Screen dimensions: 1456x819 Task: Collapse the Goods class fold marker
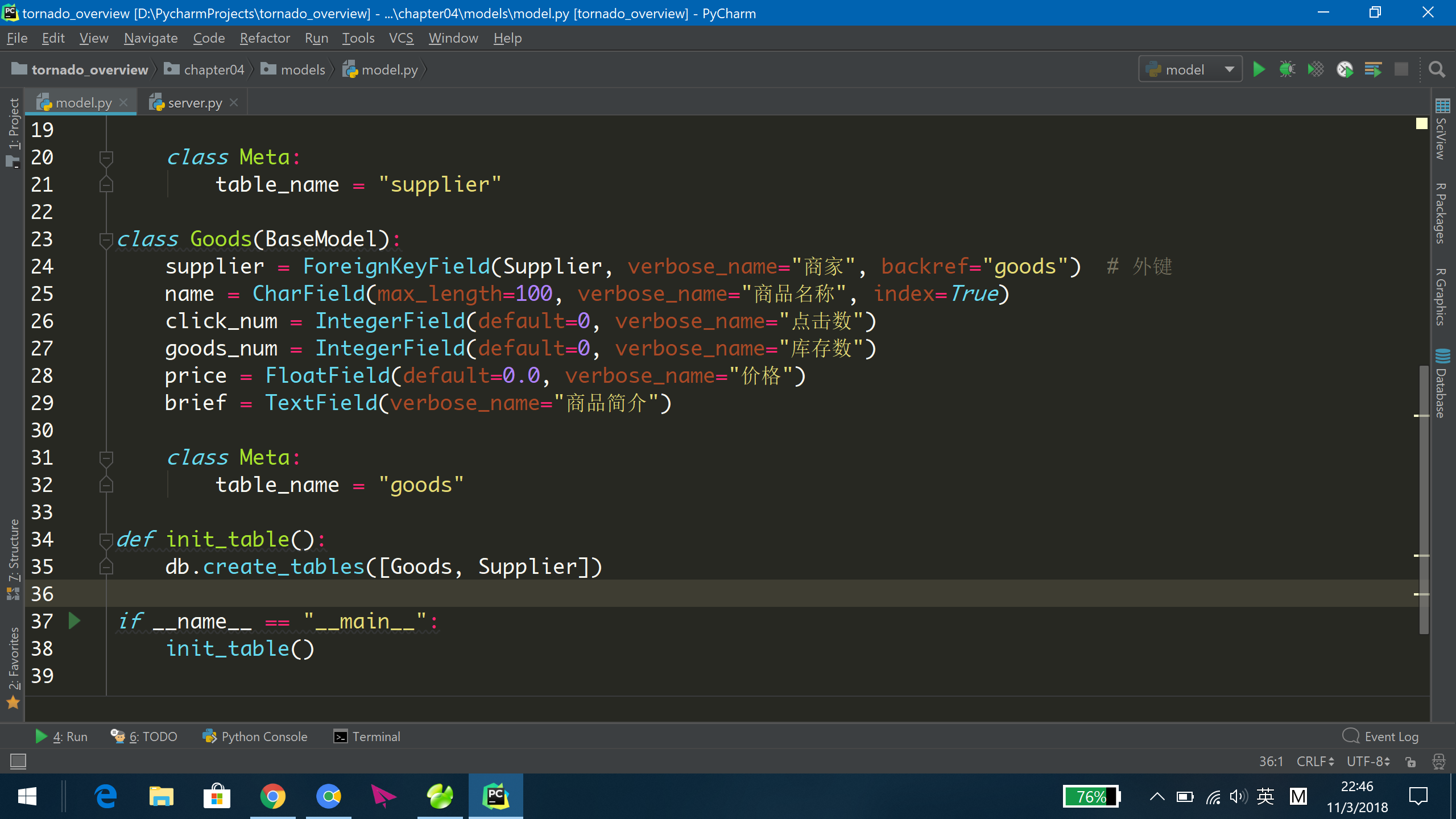click(x=106, y=239)
